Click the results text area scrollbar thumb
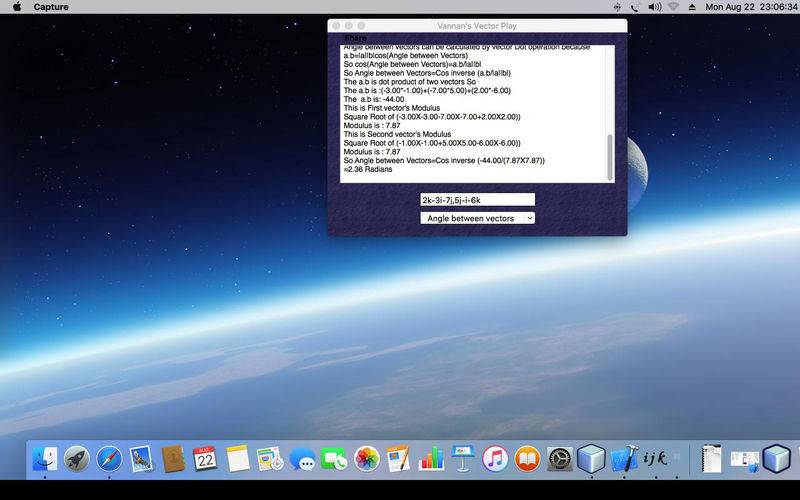800x500 pixels. coord(610,157)
